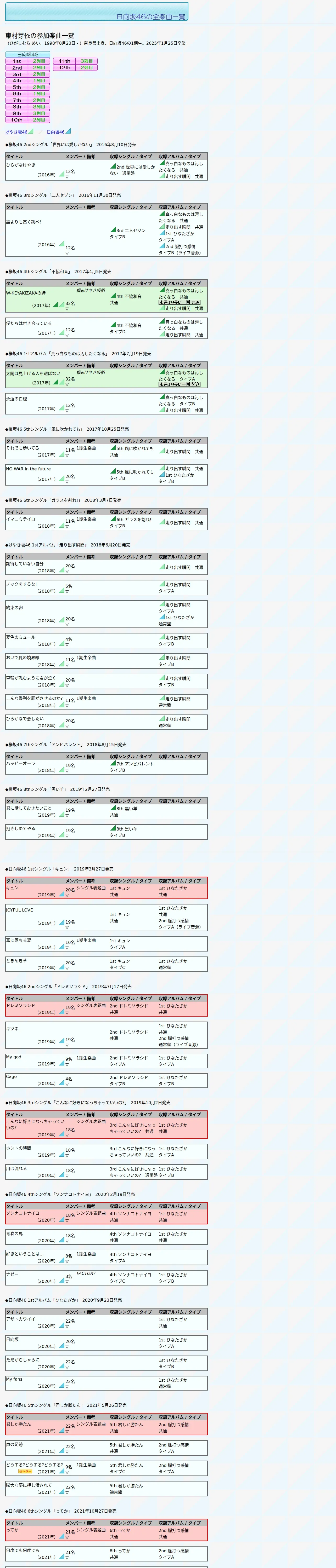This screenshot has height=1568, width=336.
Task: Select the 7th single navigation cell
Action: tap(16, 100)
